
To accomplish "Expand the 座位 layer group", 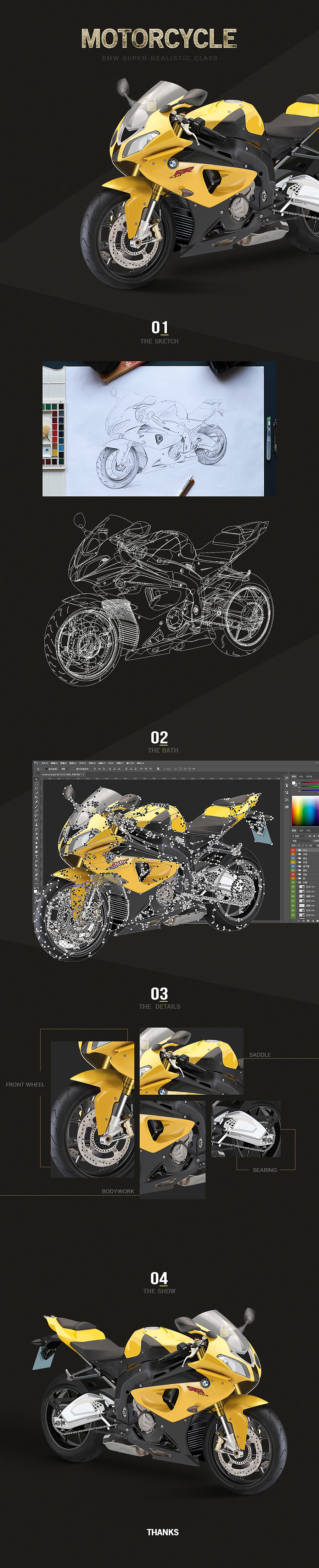I will point(297,858).
